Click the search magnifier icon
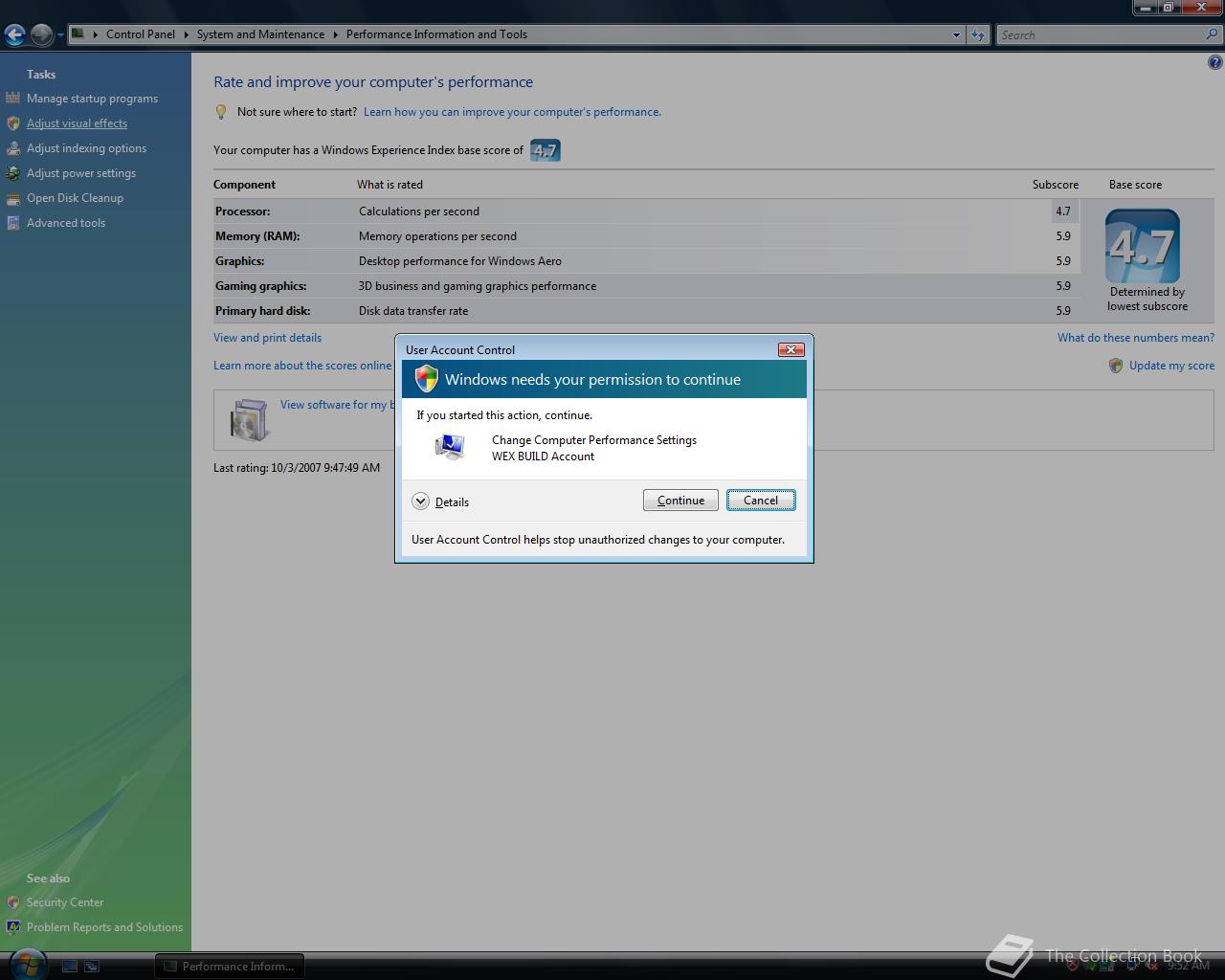 point(1213,34)
